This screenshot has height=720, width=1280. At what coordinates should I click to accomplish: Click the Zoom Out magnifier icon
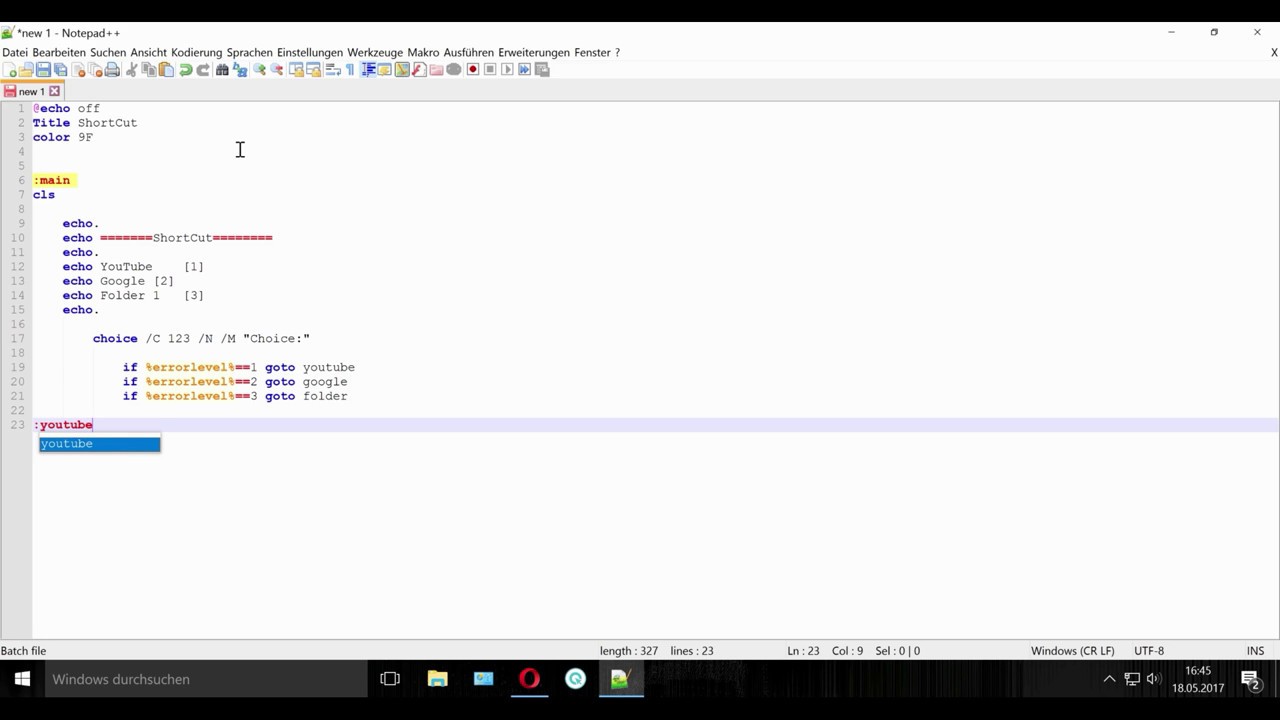point(277,70)
